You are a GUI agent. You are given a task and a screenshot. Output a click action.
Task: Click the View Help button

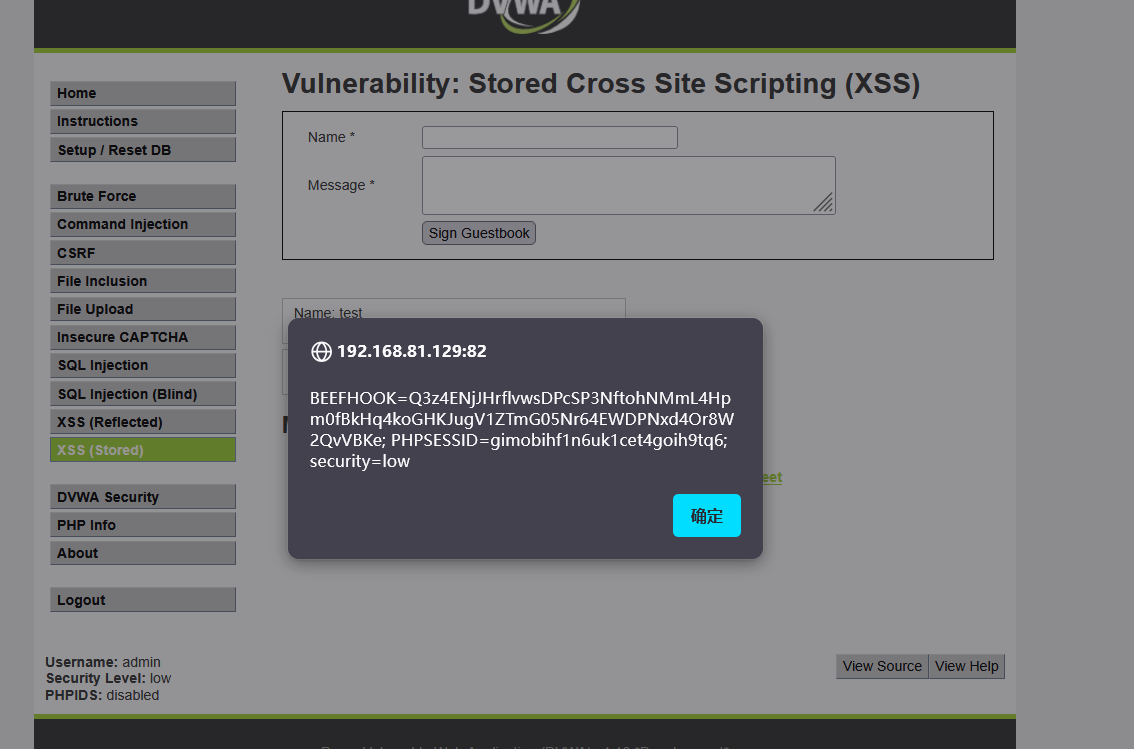(966, 666)
